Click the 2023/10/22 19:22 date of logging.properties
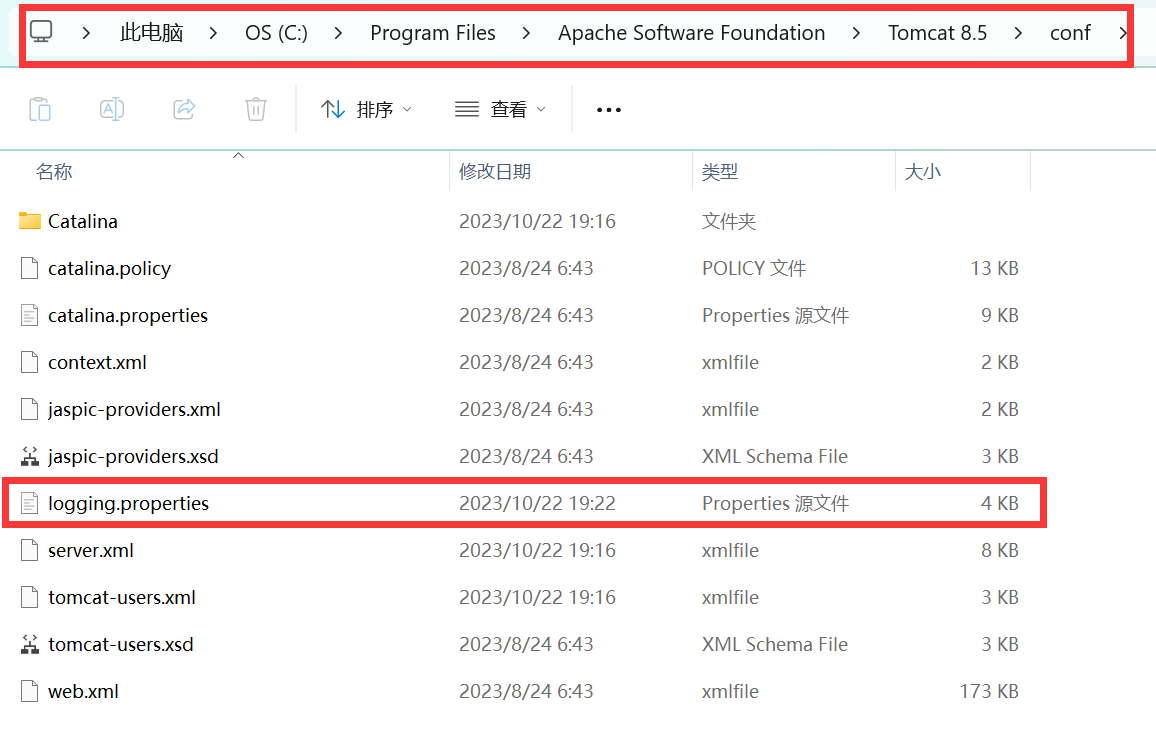1156x741 pixels. [x=537, y=504]
